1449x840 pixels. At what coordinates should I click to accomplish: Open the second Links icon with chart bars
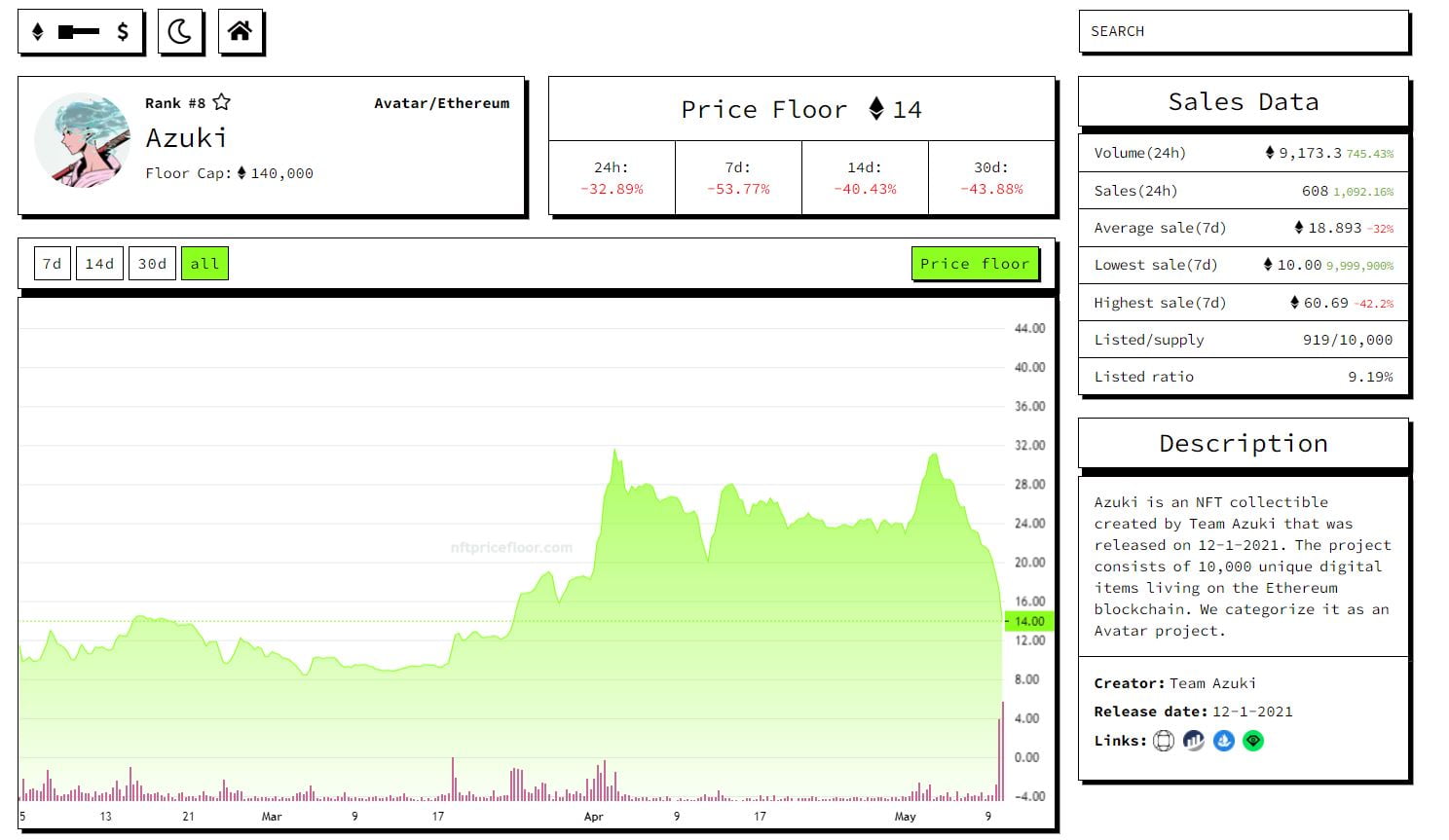tap(1194, 741)
